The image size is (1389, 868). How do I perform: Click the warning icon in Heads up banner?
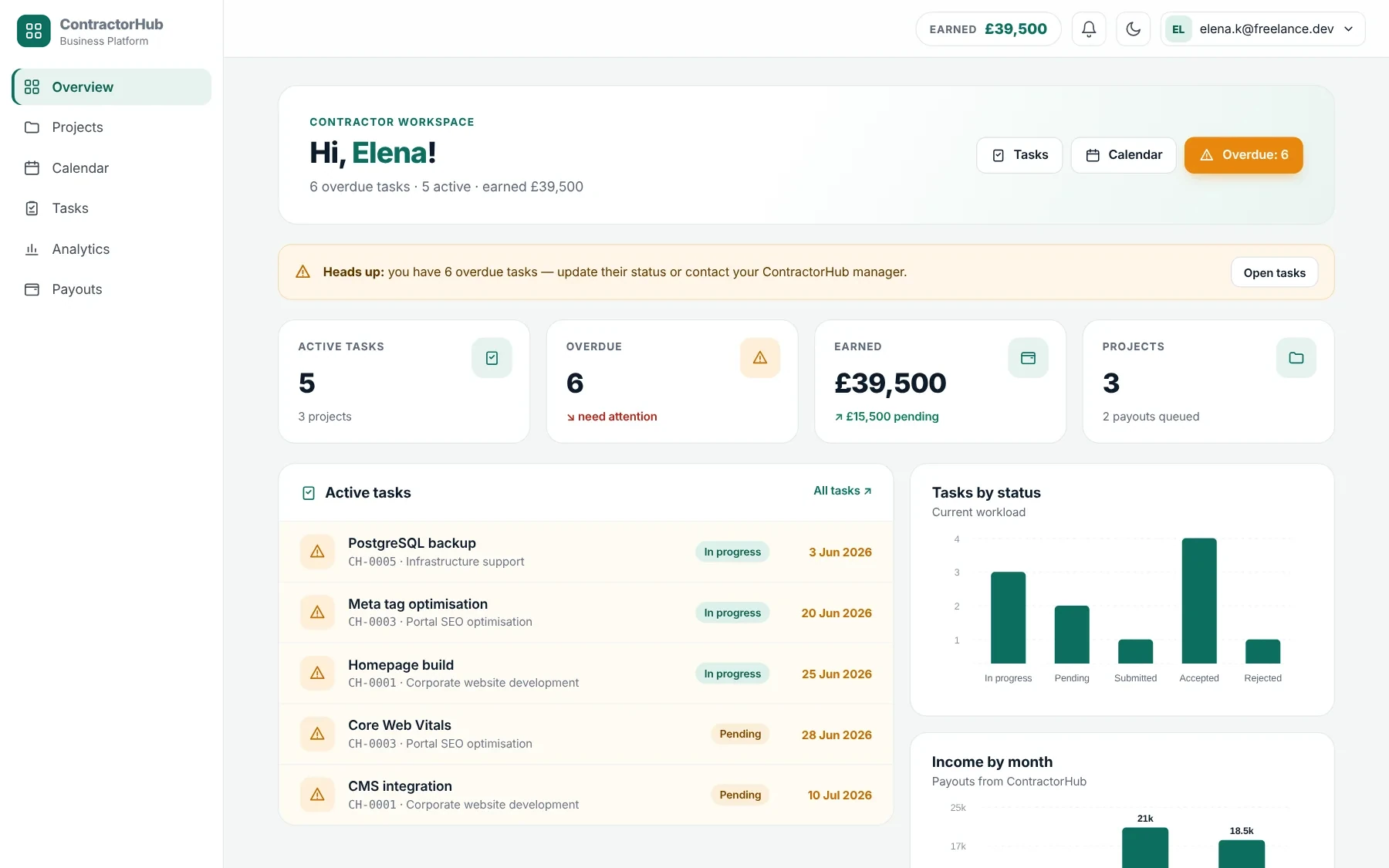tap(303, 272)
